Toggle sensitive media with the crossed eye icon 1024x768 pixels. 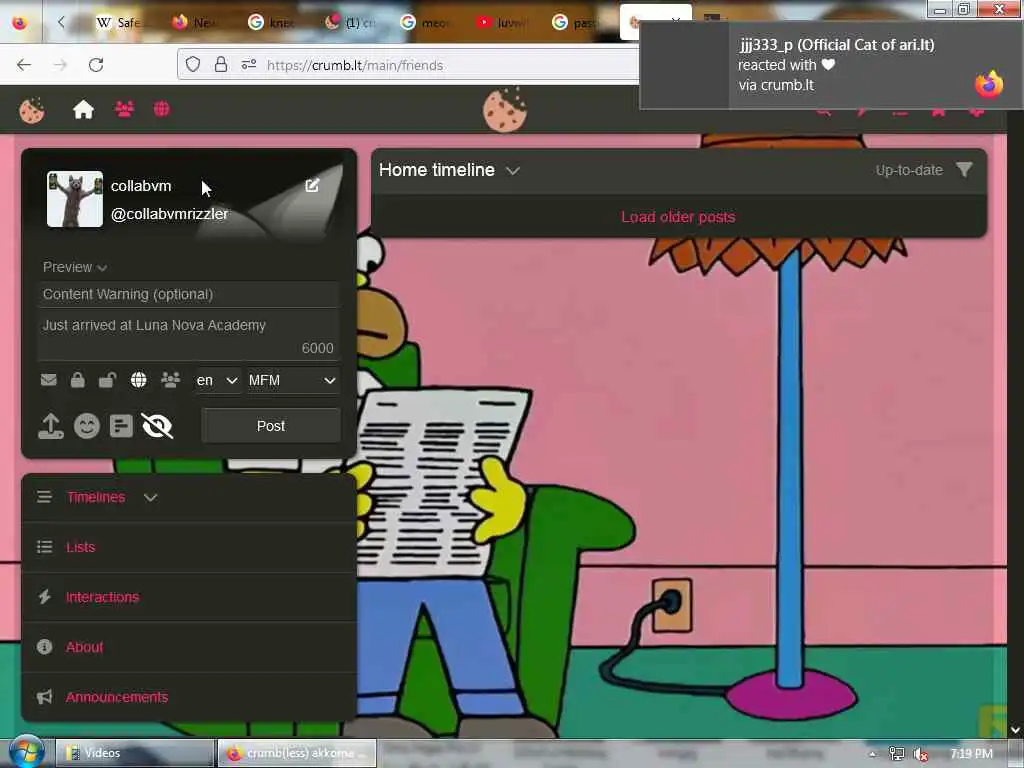157,426
